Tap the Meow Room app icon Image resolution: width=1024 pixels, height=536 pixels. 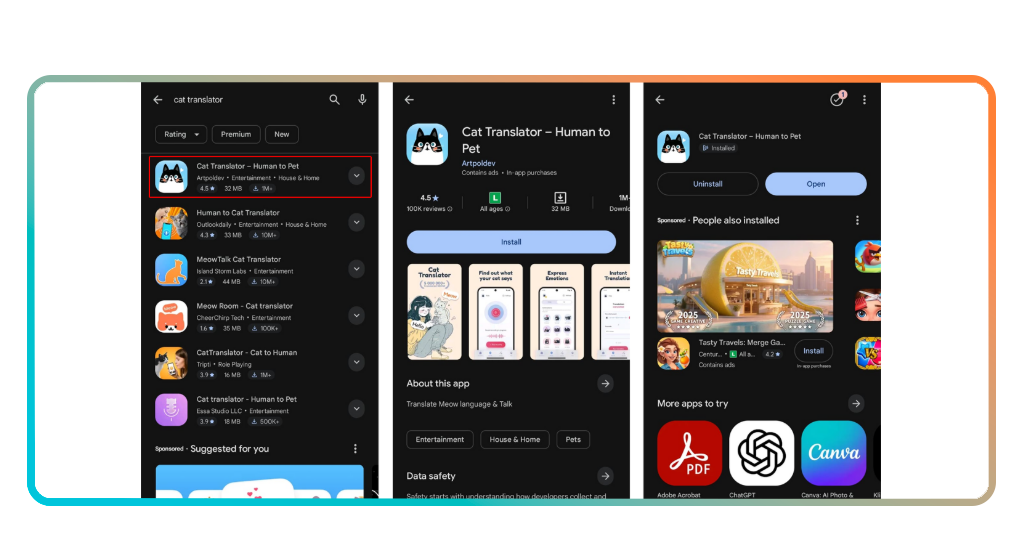click(171, 317)
